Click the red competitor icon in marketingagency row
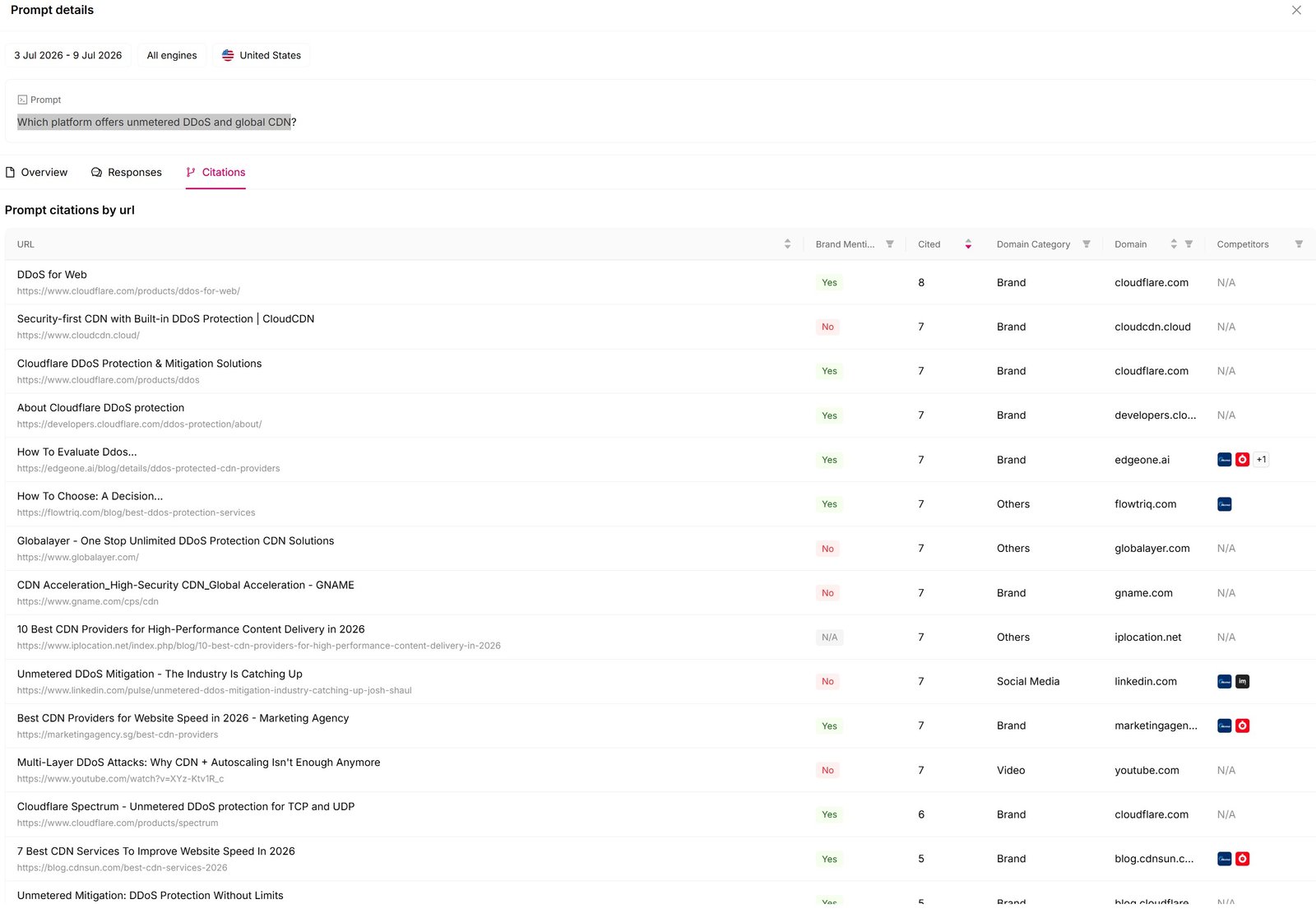The image size is (1316, 918). click(1242, 726)
